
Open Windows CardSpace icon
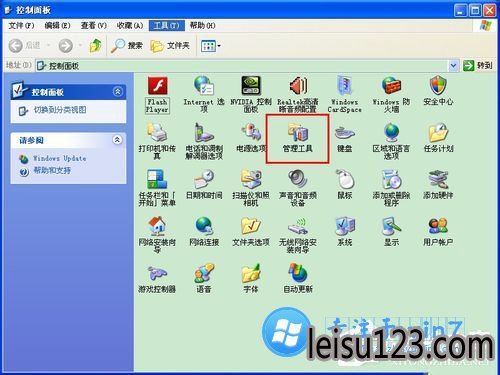tap(344, 86)
